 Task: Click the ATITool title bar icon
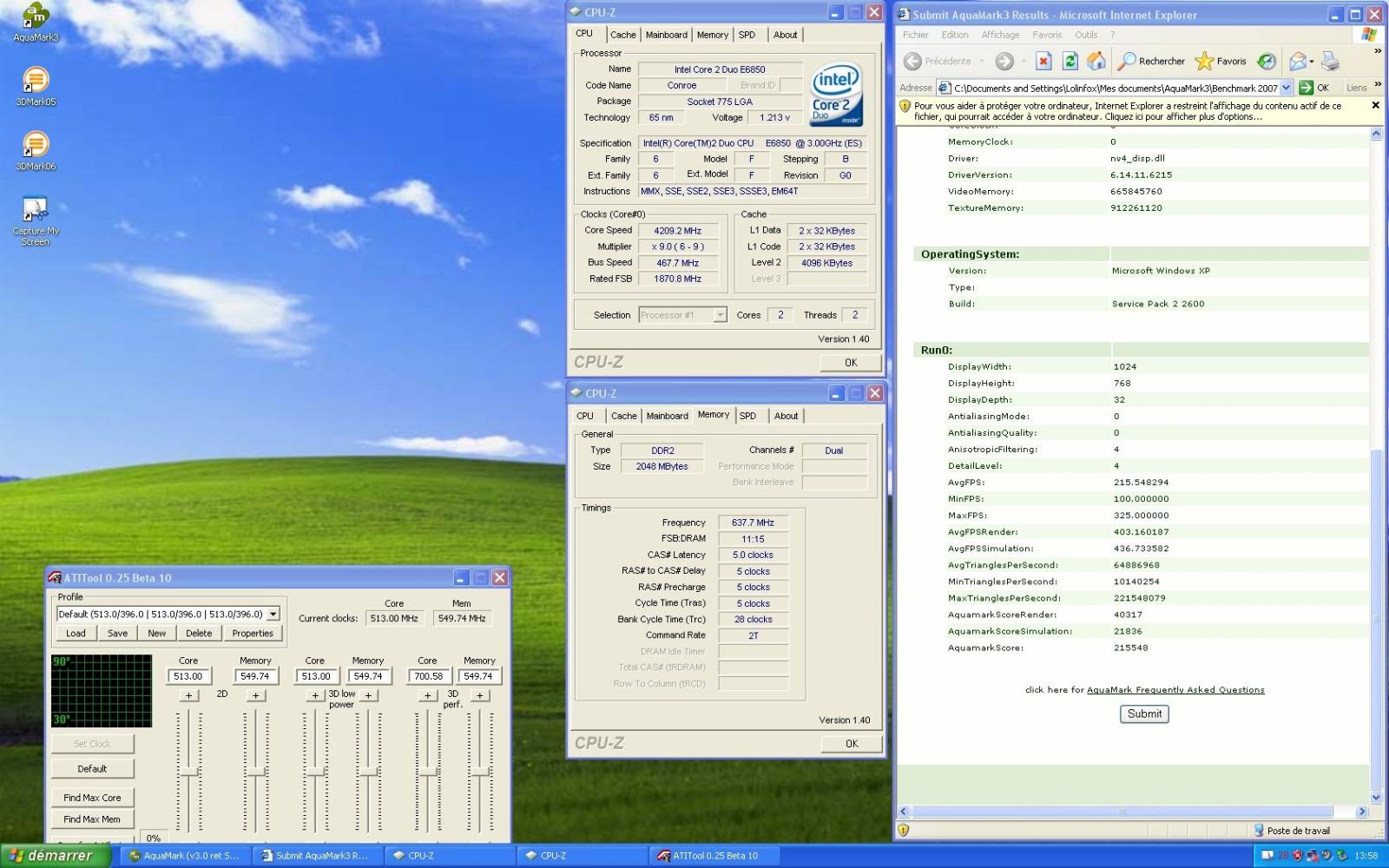(x=55, y=578)
